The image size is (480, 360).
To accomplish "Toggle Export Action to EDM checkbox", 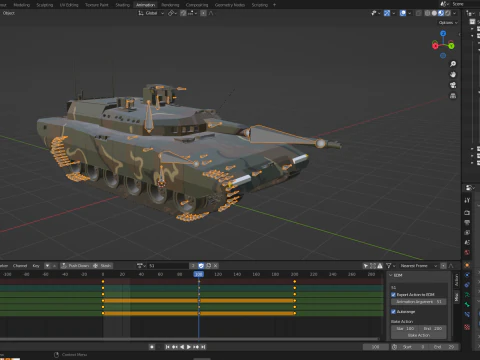I will tap(393, 295).
